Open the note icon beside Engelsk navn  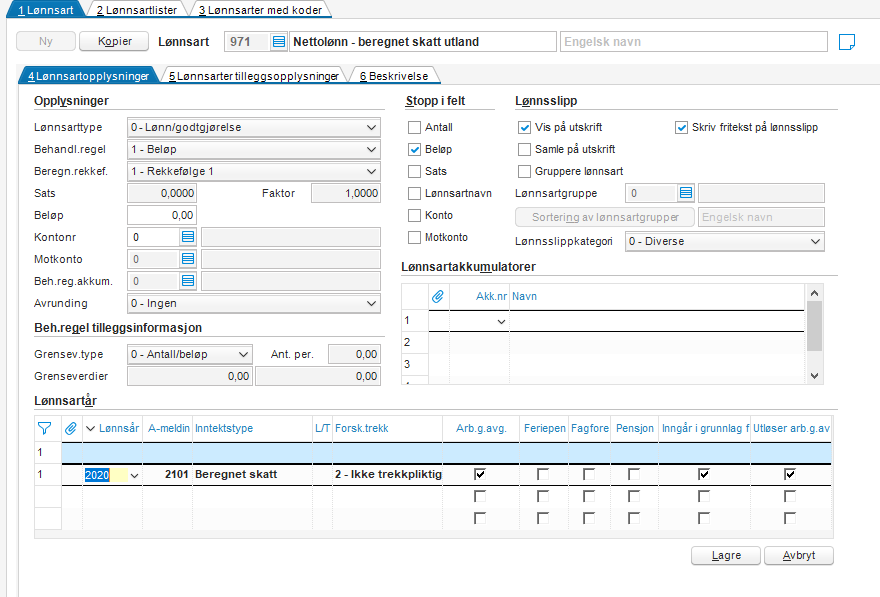click(x=846, y=42)
